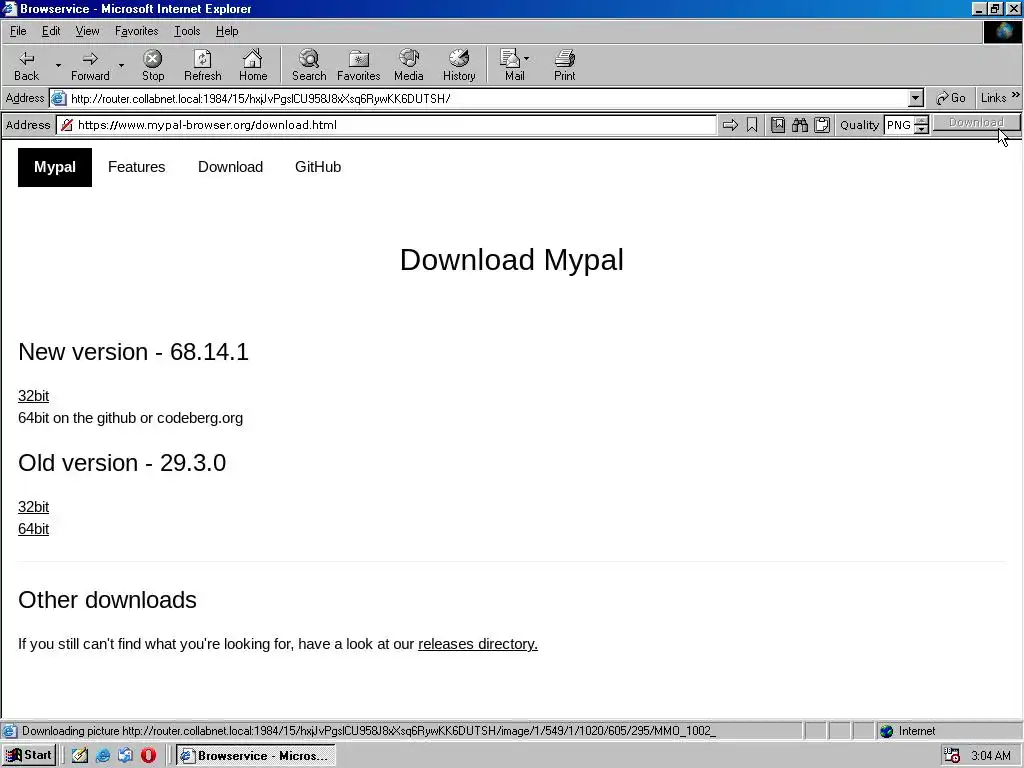Open the GitHub nav link
This screenshot has height=768, width=1024.
[x=318, y=167]
